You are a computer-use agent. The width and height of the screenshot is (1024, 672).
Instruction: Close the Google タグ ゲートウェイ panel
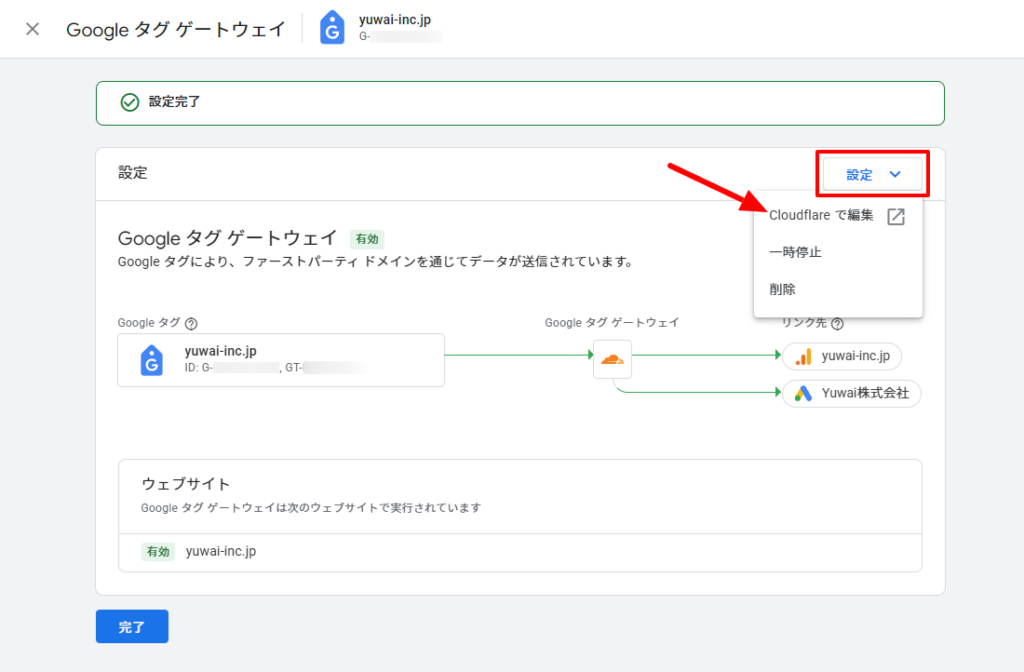pos(33,29)
